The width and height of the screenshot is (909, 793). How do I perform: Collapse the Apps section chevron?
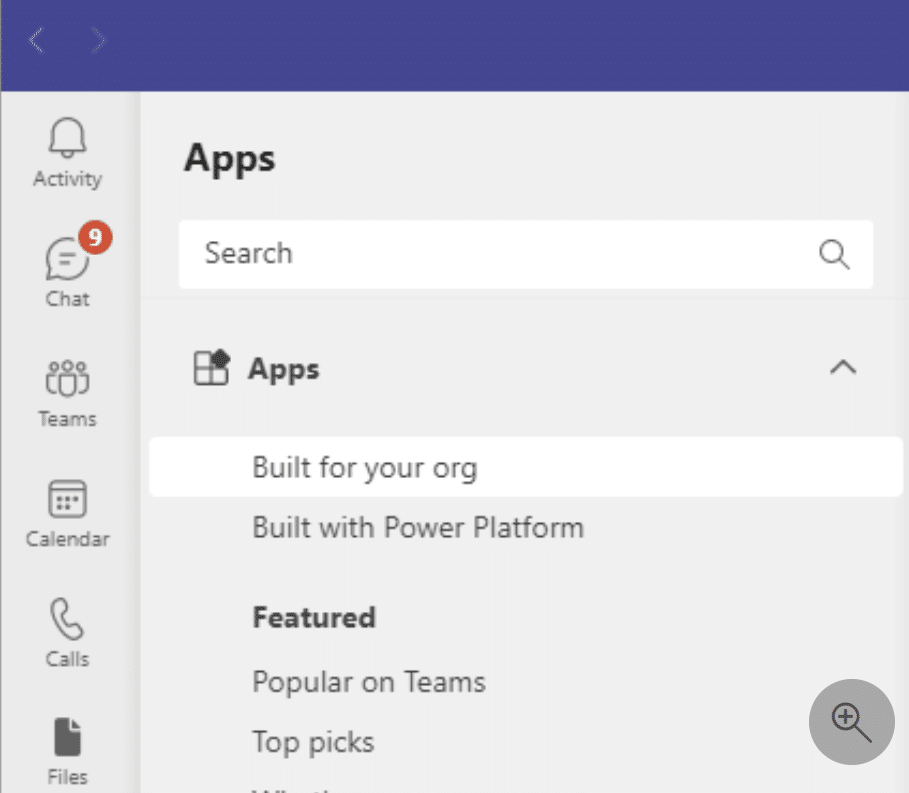843,368
